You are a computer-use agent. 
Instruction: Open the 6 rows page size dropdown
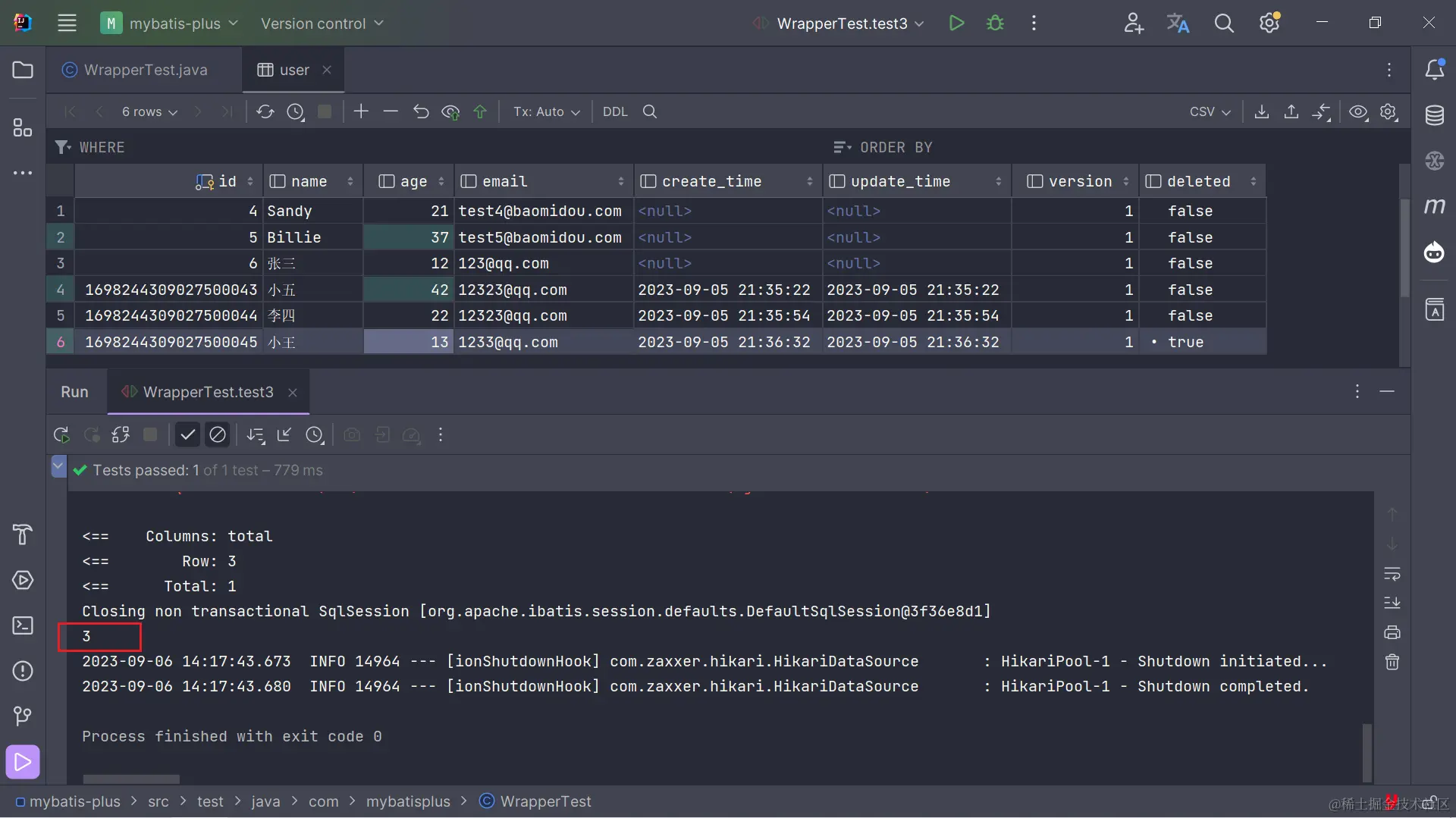tap(149, 111)
